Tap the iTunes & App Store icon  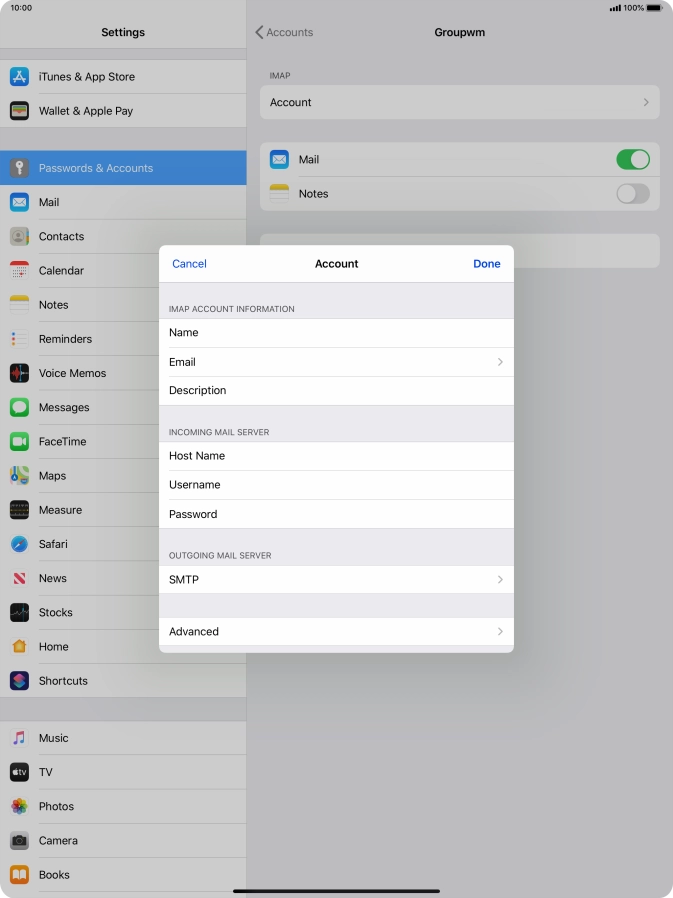point(19,77)
